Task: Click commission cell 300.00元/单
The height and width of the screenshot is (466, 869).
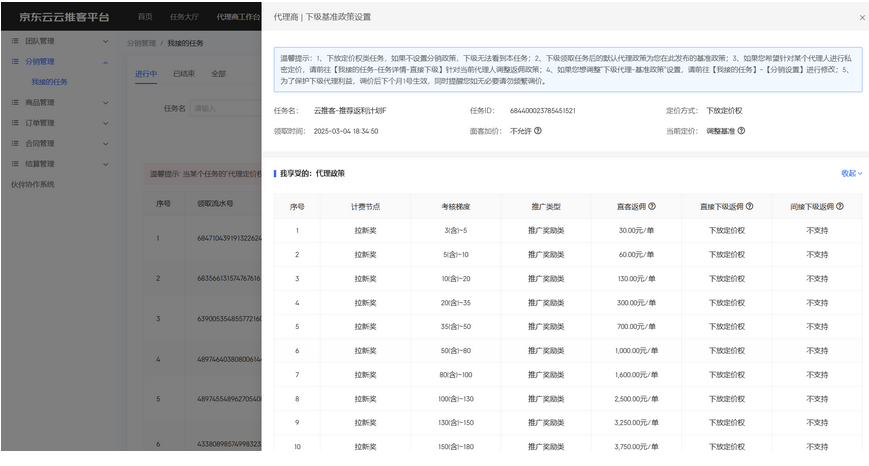Action: pyautogui.click(x=636, y=303)
